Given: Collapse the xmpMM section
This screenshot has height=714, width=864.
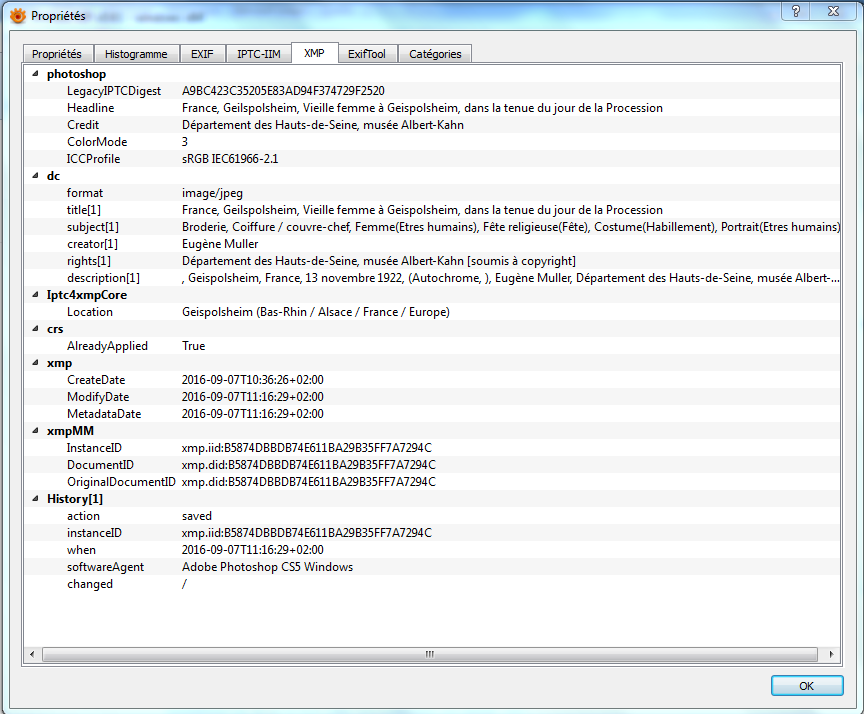Looking at the screenshot, I should 37,431.
